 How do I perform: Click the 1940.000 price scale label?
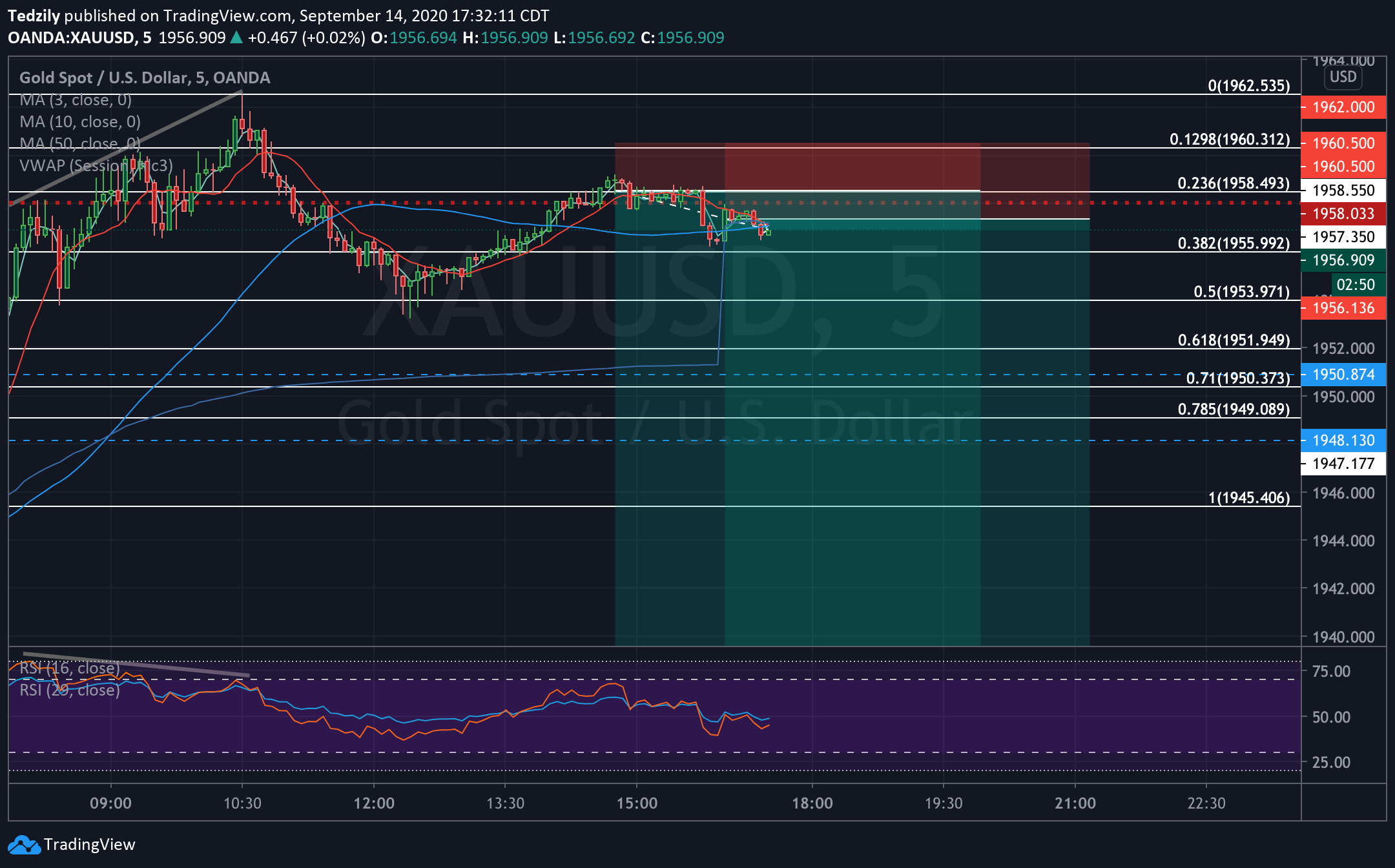[x=1343, y=637]
